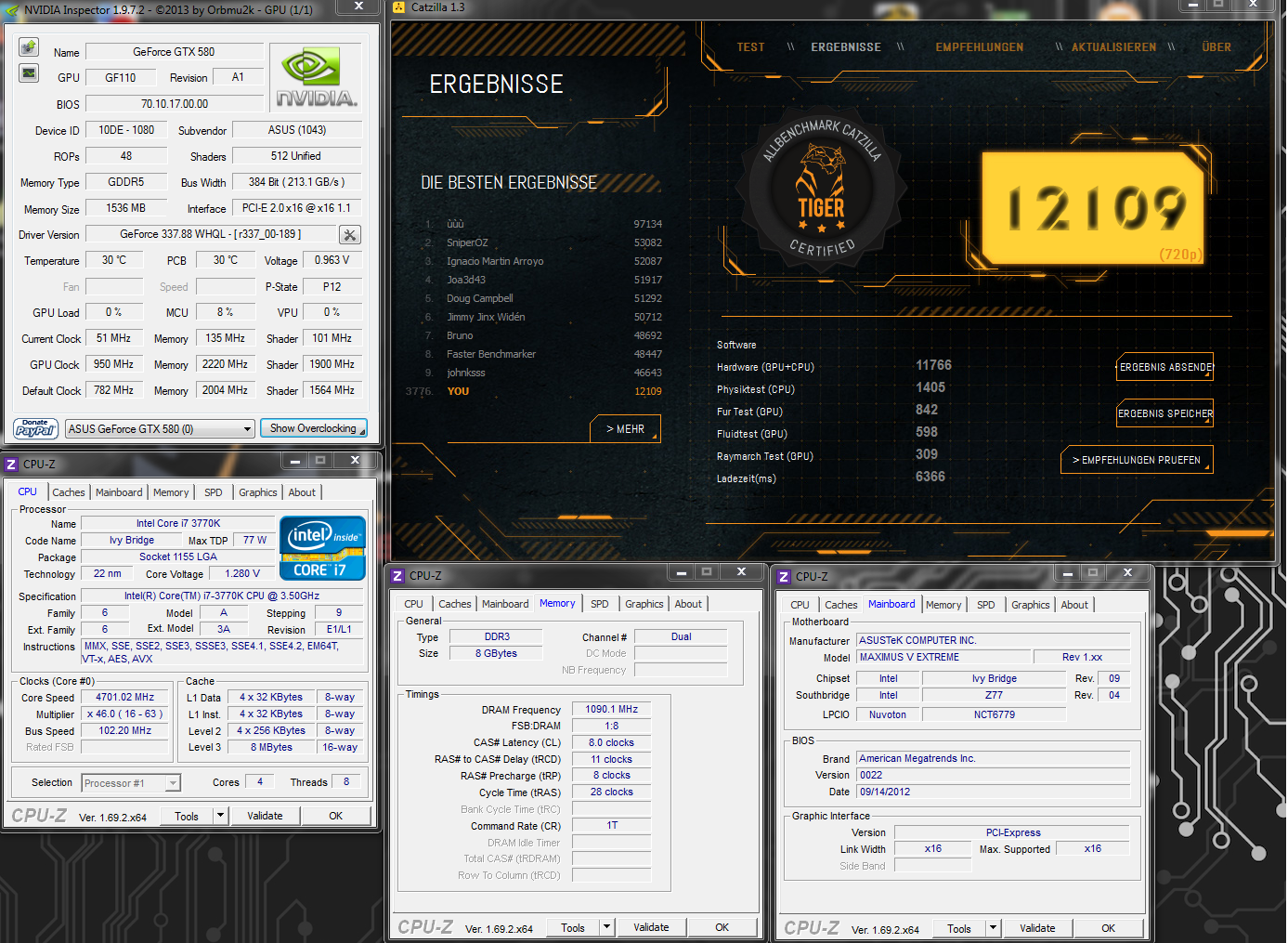Click the CPU-Z icon in Memory window title
The height and width of the screenshot is (943, 1288).
(397, 576)
